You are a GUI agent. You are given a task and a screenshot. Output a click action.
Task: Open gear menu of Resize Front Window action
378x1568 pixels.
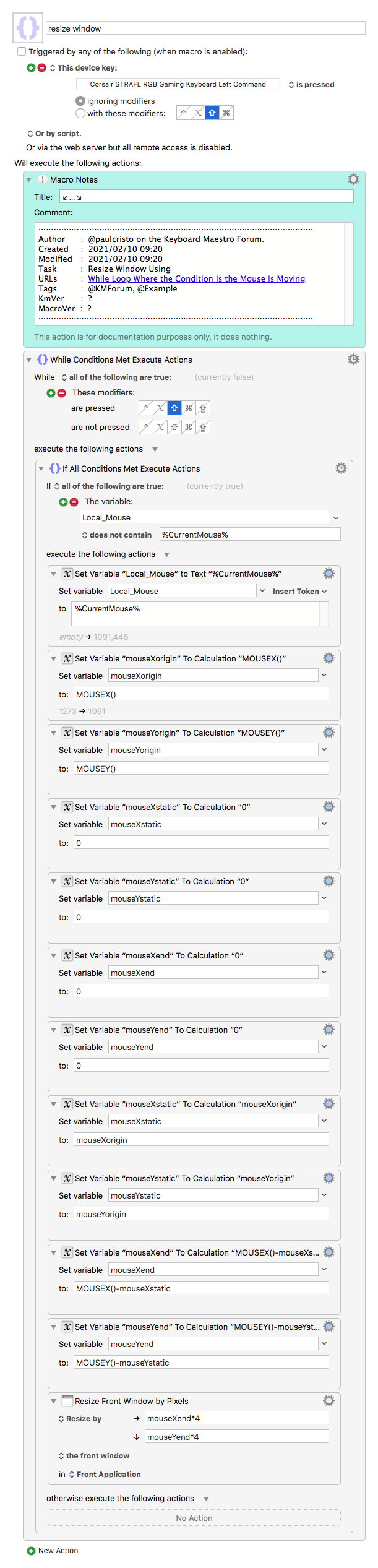329,1401
